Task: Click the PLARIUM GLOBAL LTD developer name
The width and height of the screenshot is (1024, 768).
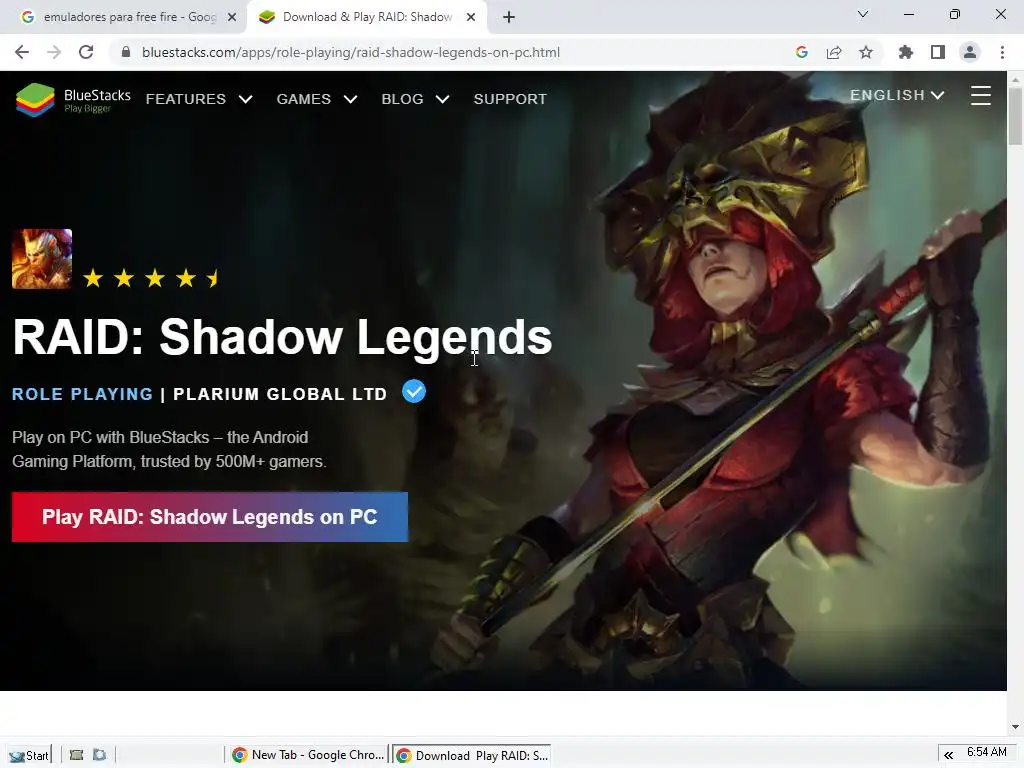Action: click(x=280, y=394)
